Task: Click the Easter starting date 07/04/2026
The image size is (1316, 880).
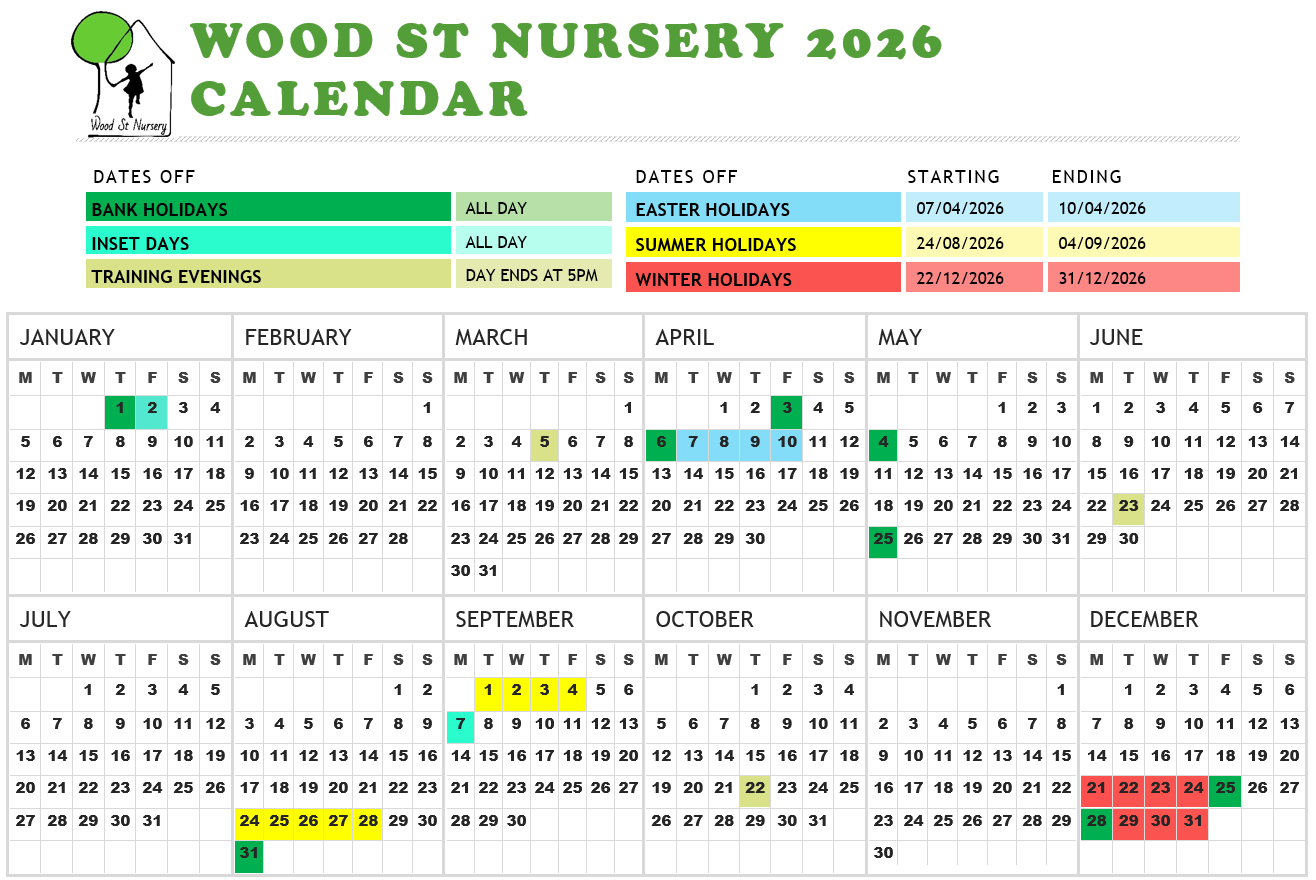Action: click(x=975, y=208)
